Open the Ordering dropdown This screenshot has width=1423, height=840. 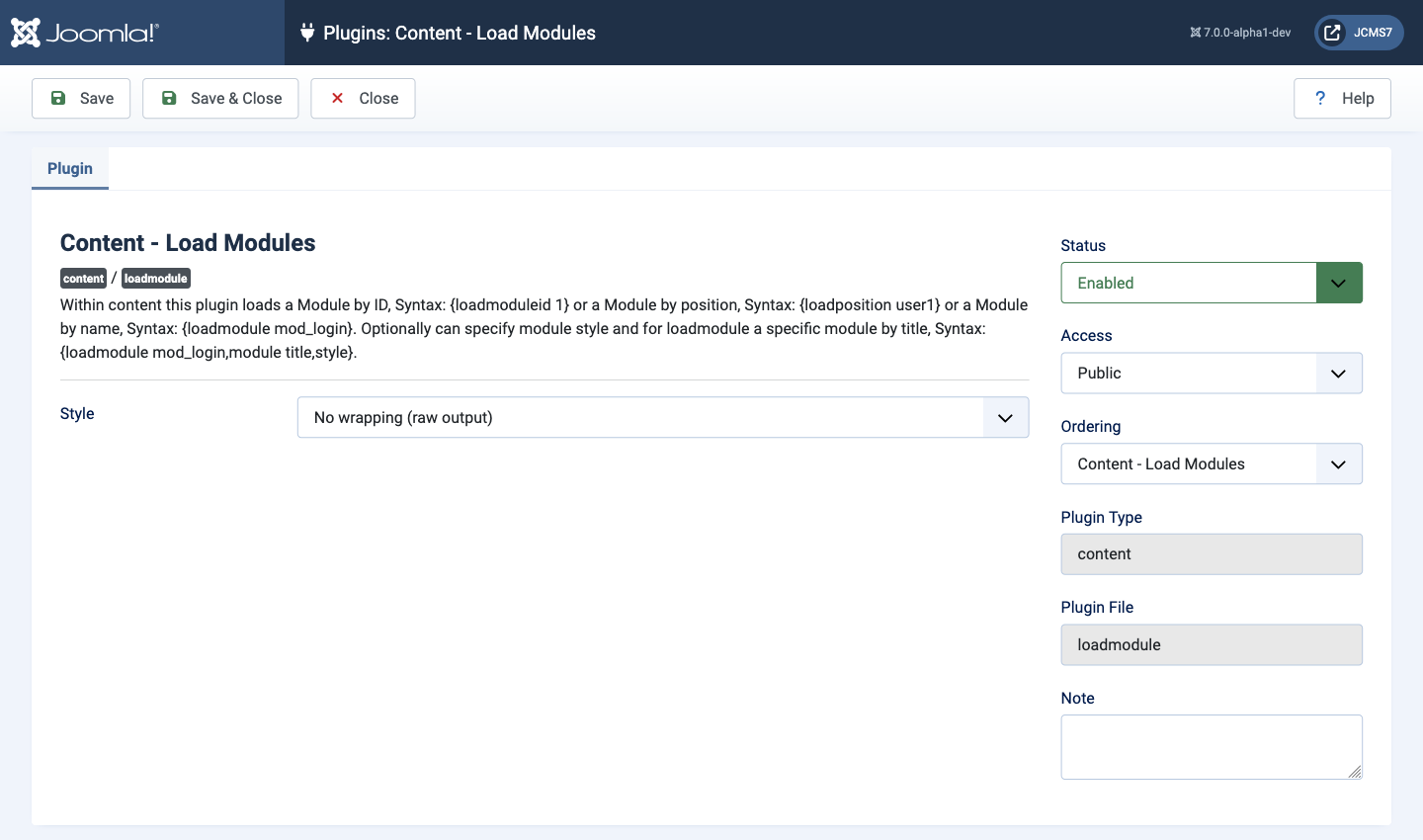tap(1212, 463)
